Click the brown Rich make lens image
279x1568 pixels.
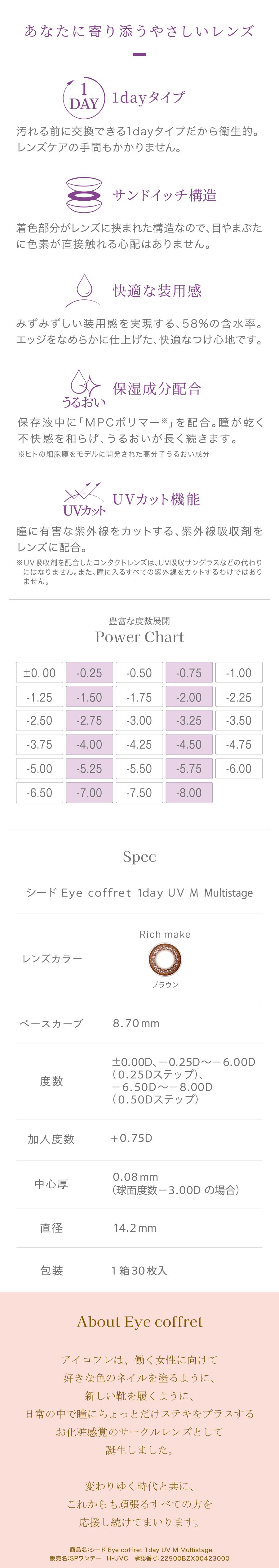[165, 958]
